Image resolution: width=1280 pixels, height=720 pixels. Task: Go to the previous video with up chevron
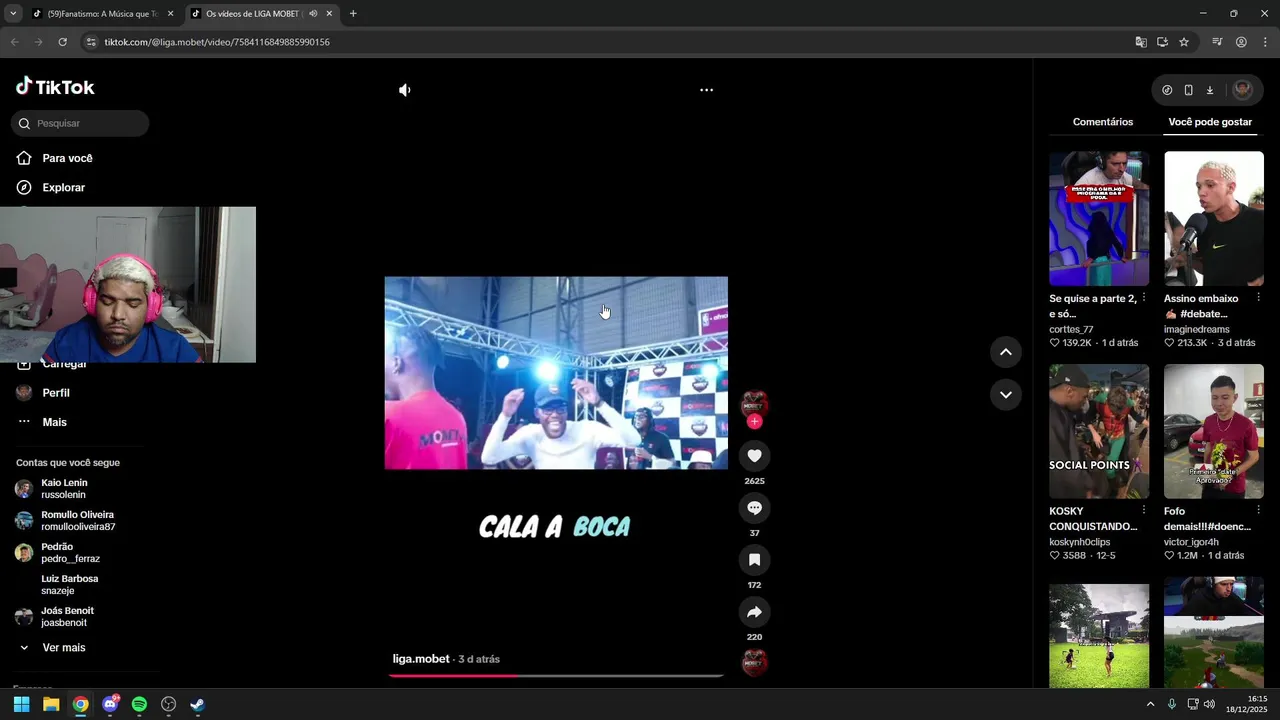pyautogui.click(x=1005, y=352)
